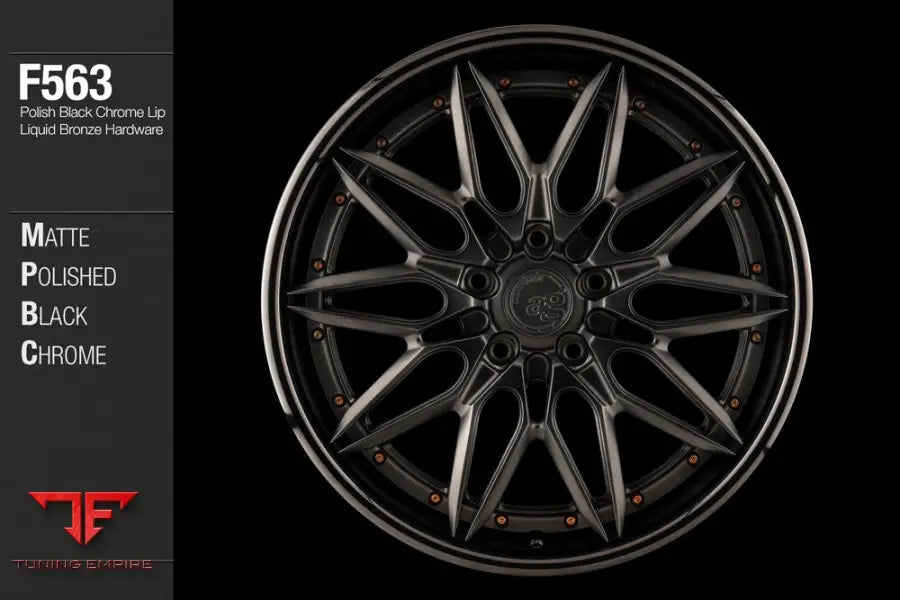900x600 pixels.
Task: Click the lower-left lug hole of the wheel
Action: [x=502, y=348]
